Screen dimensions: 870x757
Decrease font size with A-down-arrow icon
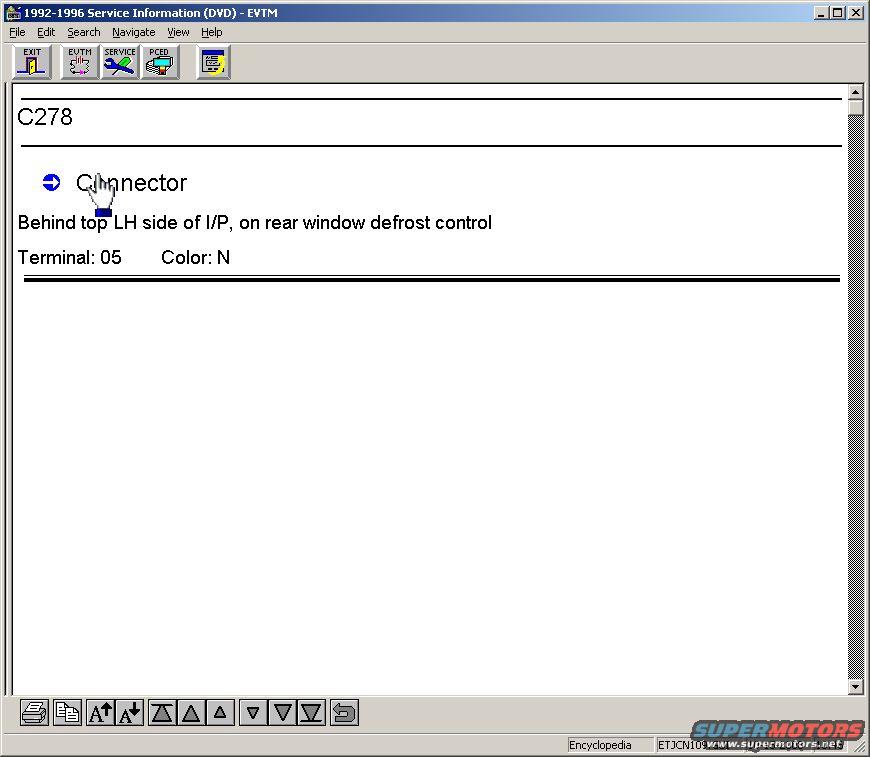pyautogui.click(x=130, y=713)
